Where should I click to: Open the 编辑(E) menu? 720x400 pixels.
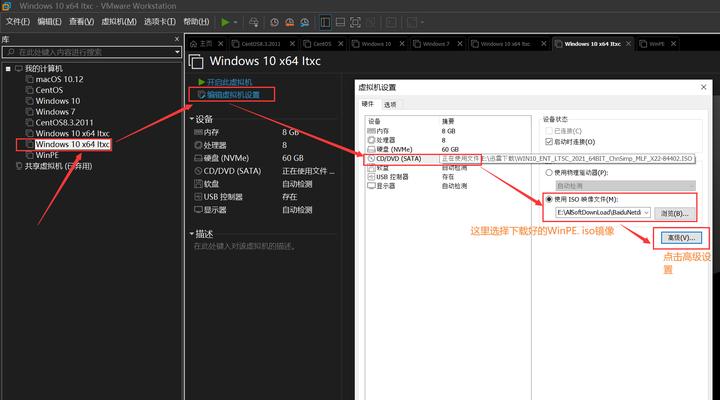tap(49, 22)
